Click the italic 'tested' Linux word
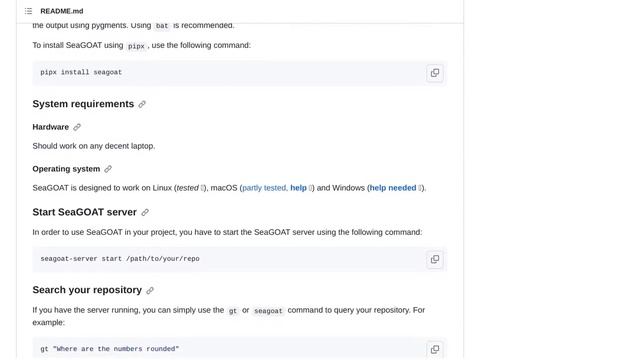The height and width of the screenshot is (360, 640). pos(187,188)
